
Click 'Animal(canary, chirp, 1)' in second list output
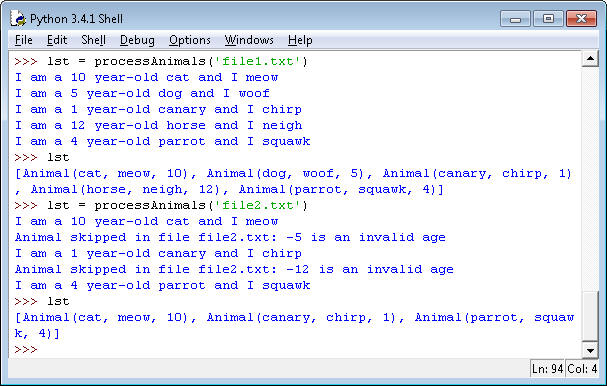pos(301,317)
